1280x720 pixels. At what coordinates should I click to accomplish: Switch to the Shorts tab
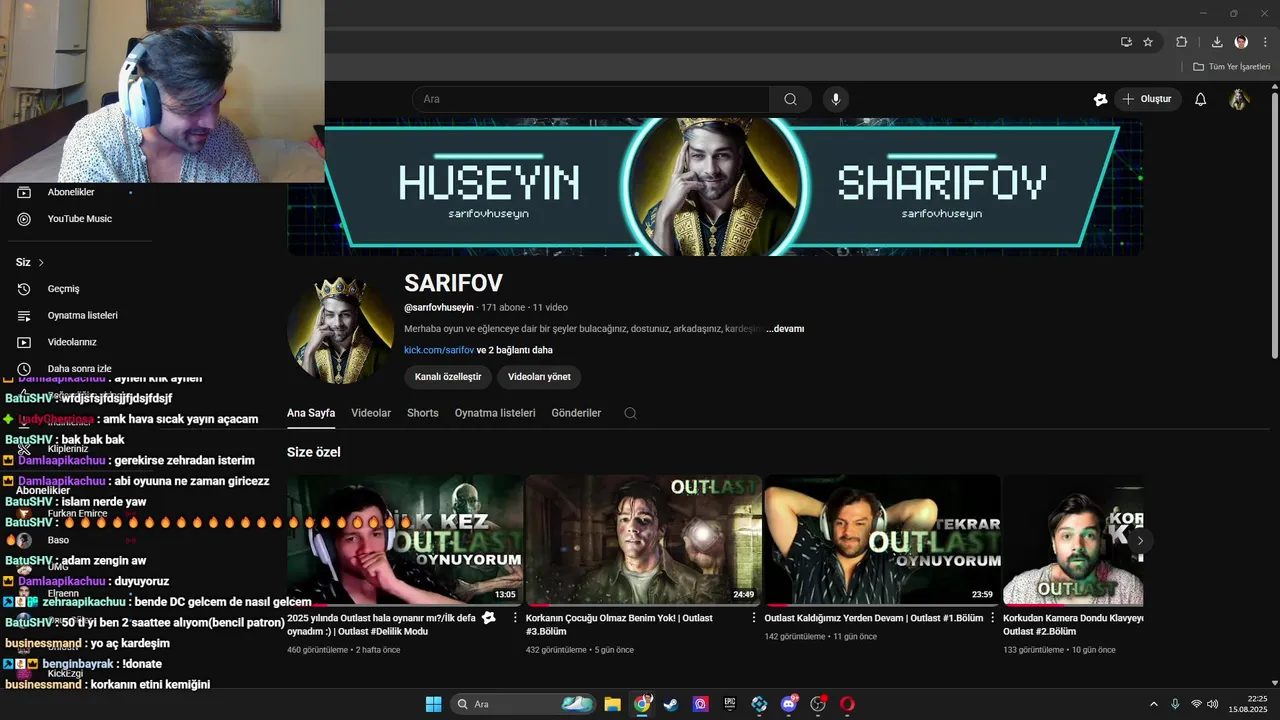point(423,413)
